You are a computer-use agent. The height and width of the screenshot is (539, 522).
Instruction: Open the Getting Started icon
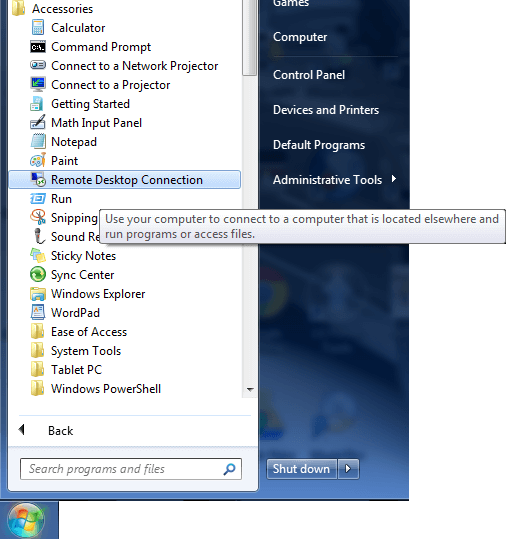click(x=37, y=104)
